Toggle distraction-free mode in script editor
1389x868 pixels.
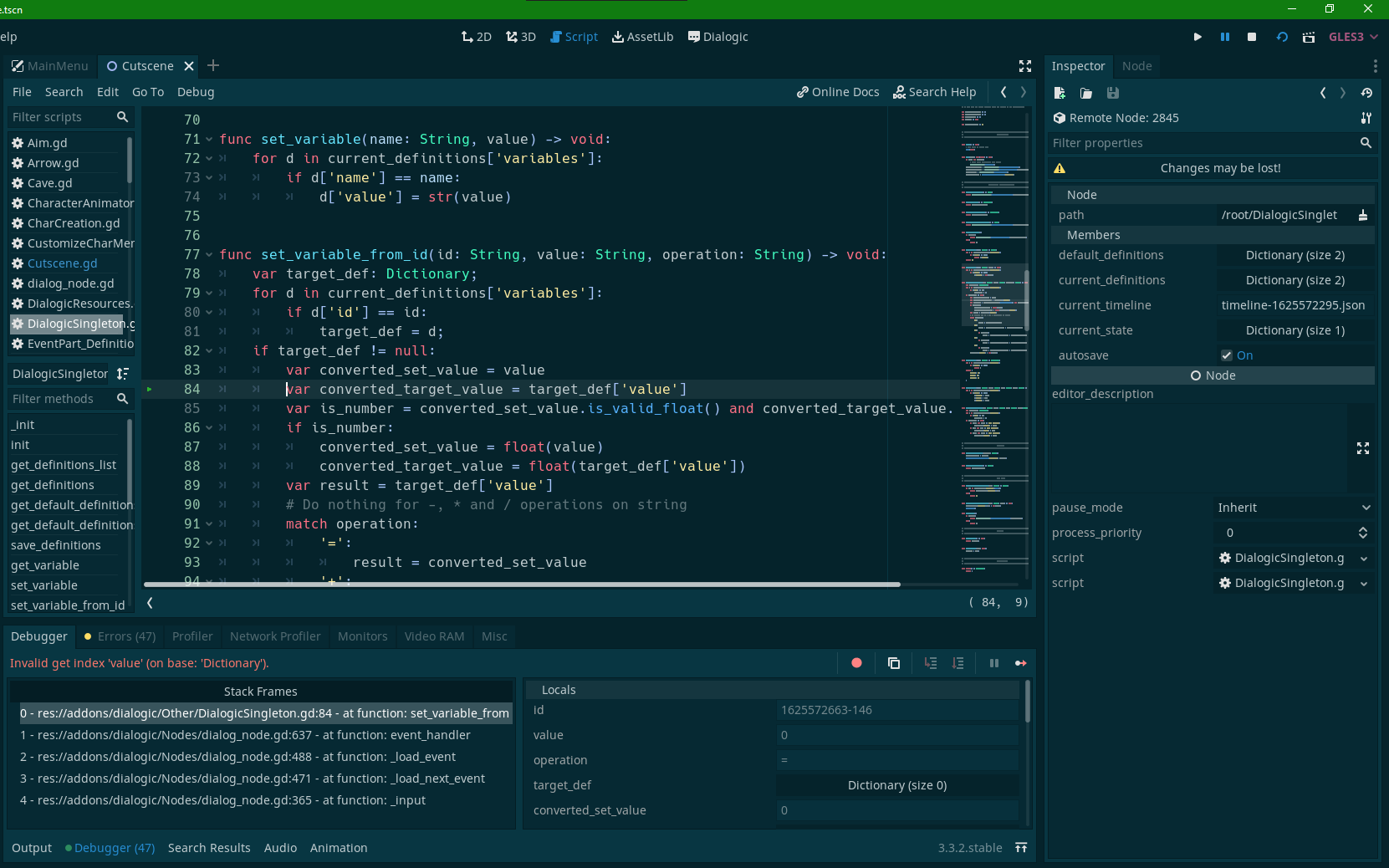1027,66
